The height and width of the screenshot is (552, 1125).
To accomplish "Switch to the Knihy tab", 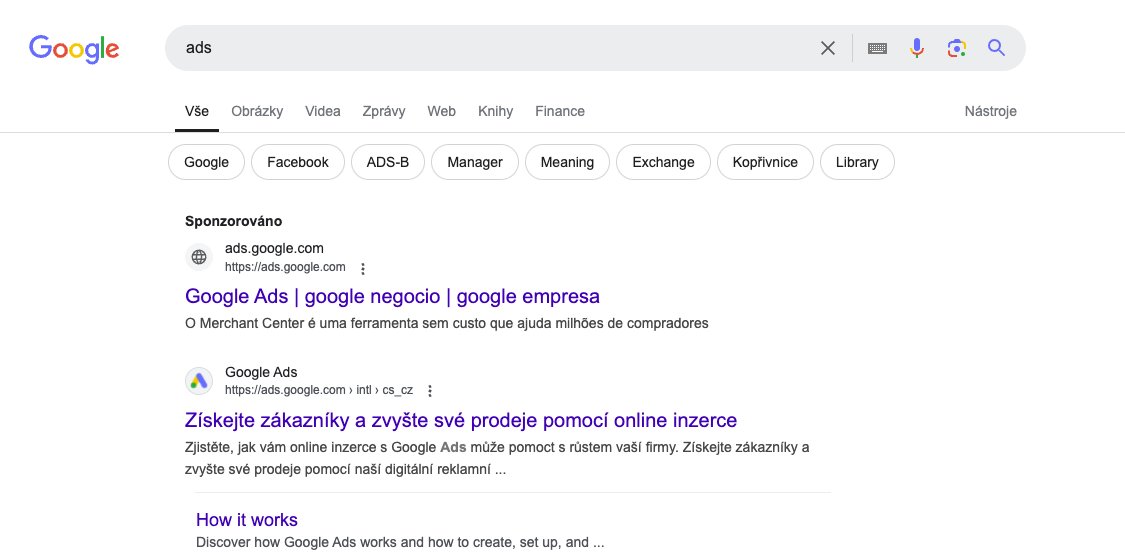I will tap(495, 111).
